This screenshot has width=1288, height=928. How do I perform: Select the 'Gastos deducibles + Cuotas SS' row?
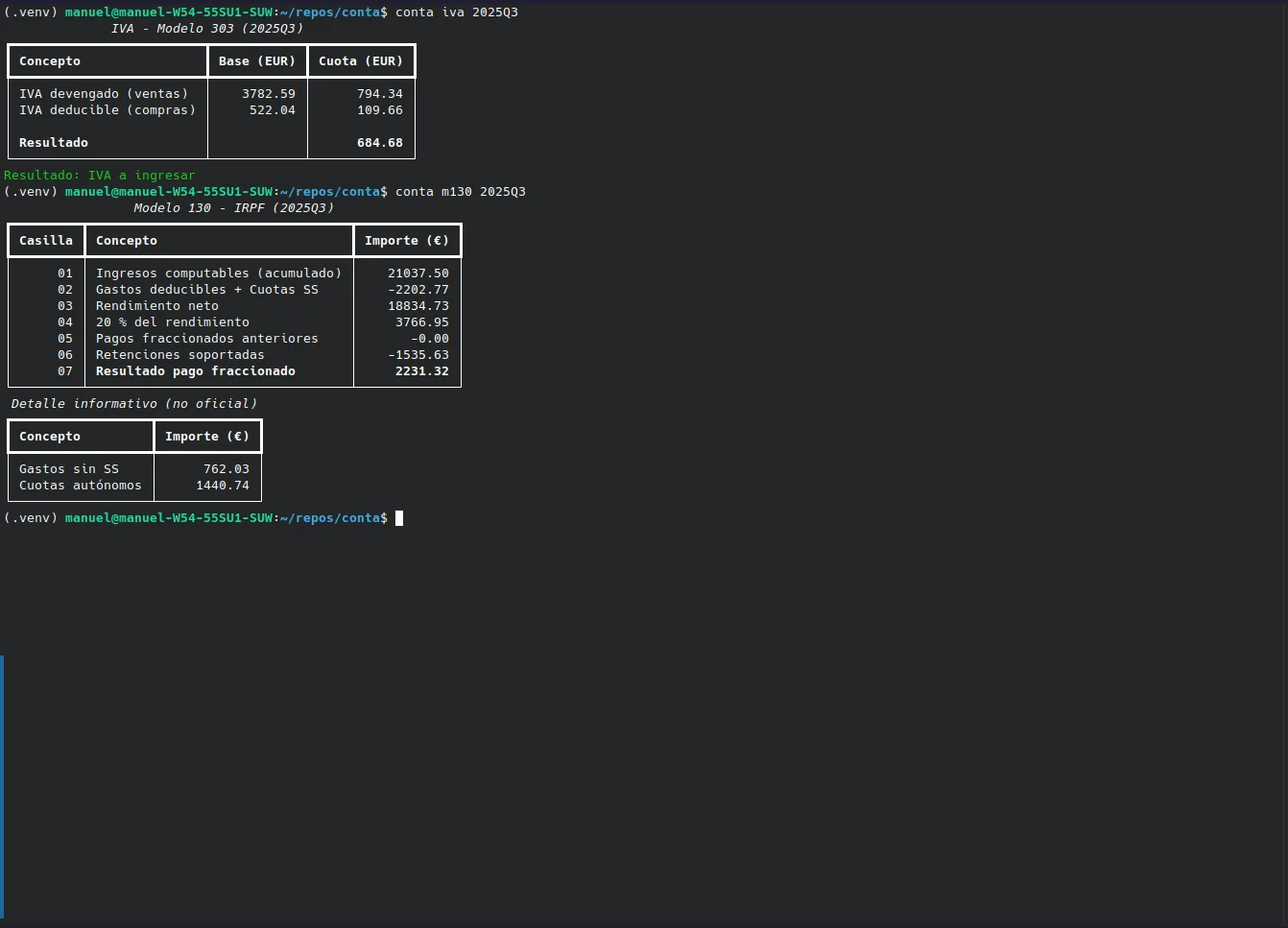[x=206, y=290]
